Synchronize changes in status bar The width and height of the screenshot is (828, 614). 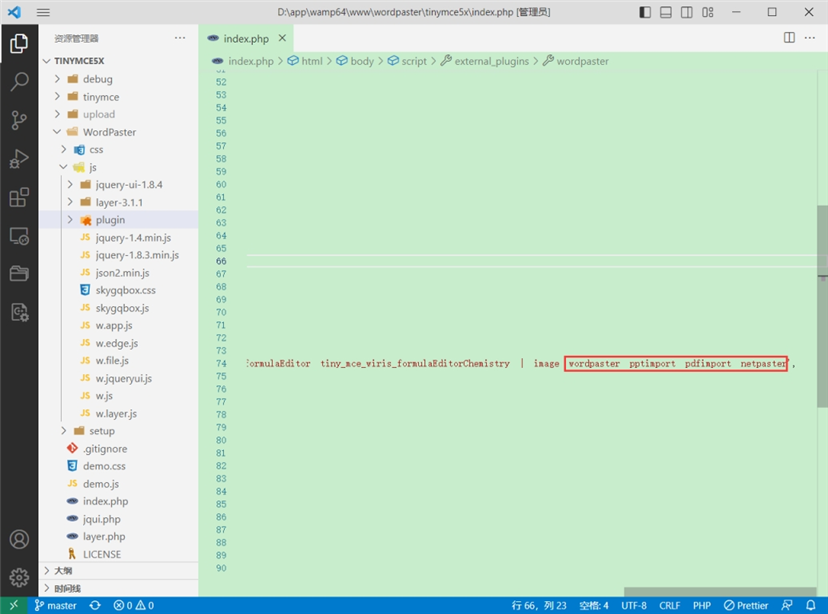tap(95, 605)
